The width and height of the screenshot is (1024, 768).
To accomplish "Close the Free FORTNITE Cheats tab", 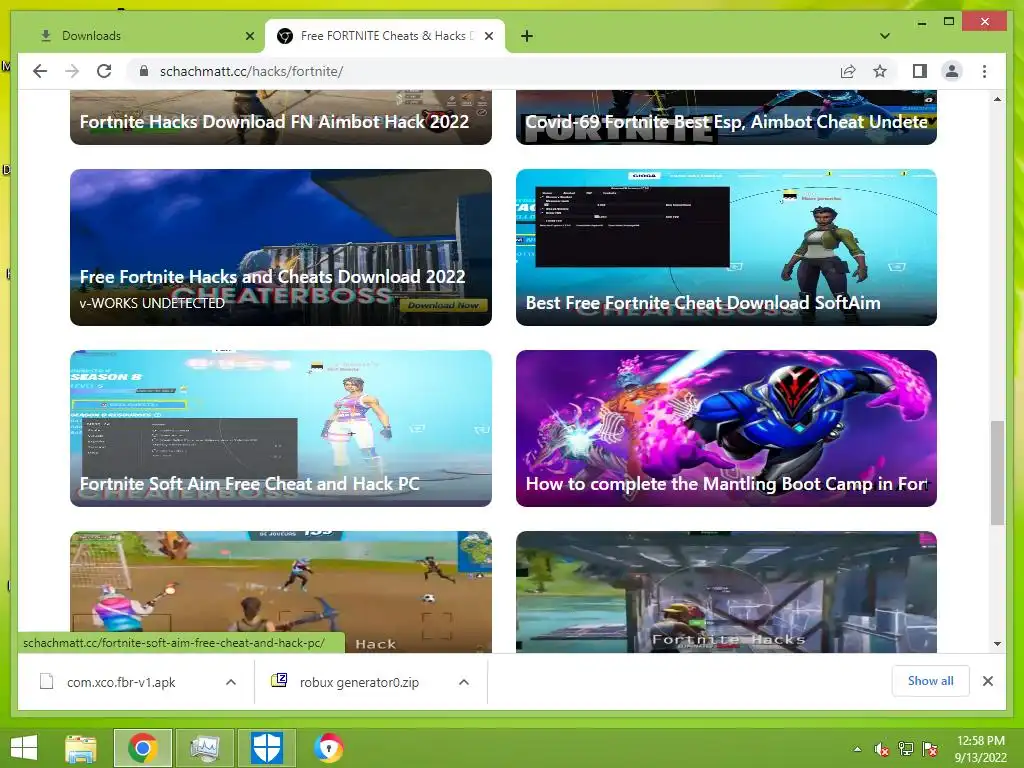I will (488, 36).
